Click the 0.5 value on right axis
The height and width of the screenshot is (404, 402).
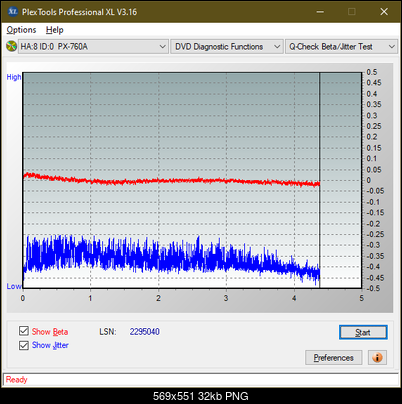pos(372,72)
